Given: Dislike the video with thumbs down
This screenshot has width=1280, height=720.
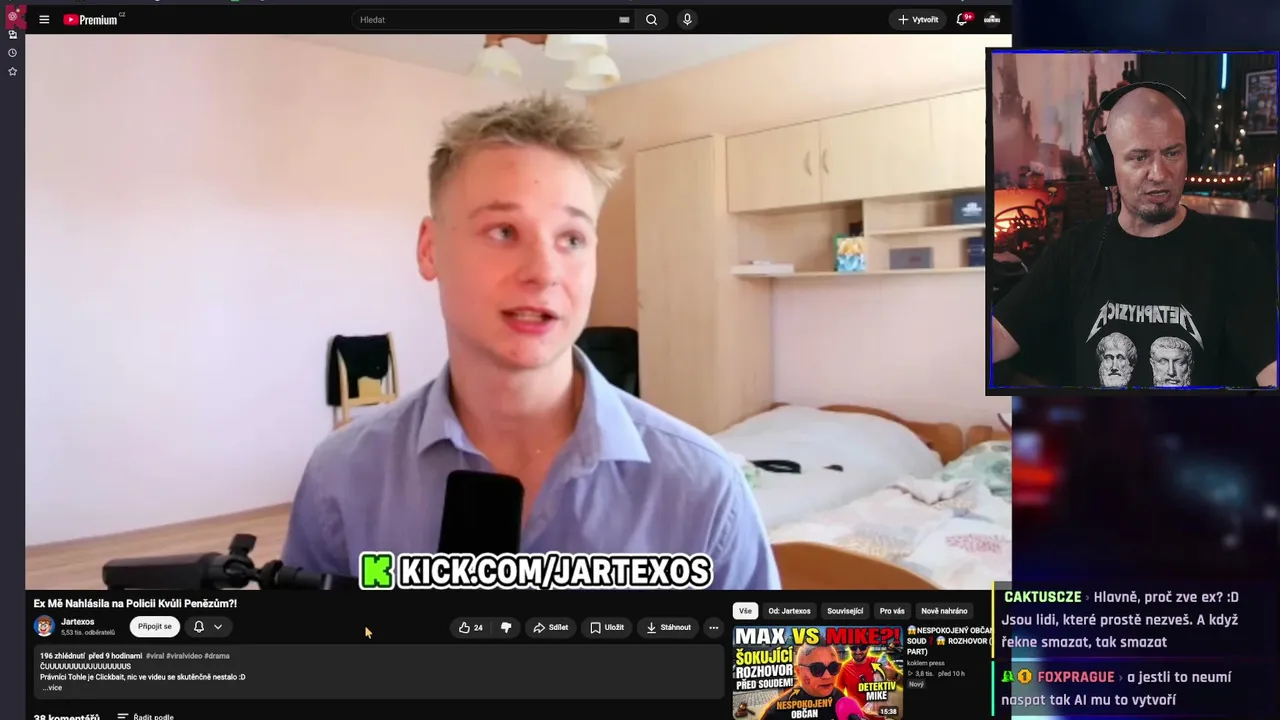Looking at the screenshot, I should (506, 628).
